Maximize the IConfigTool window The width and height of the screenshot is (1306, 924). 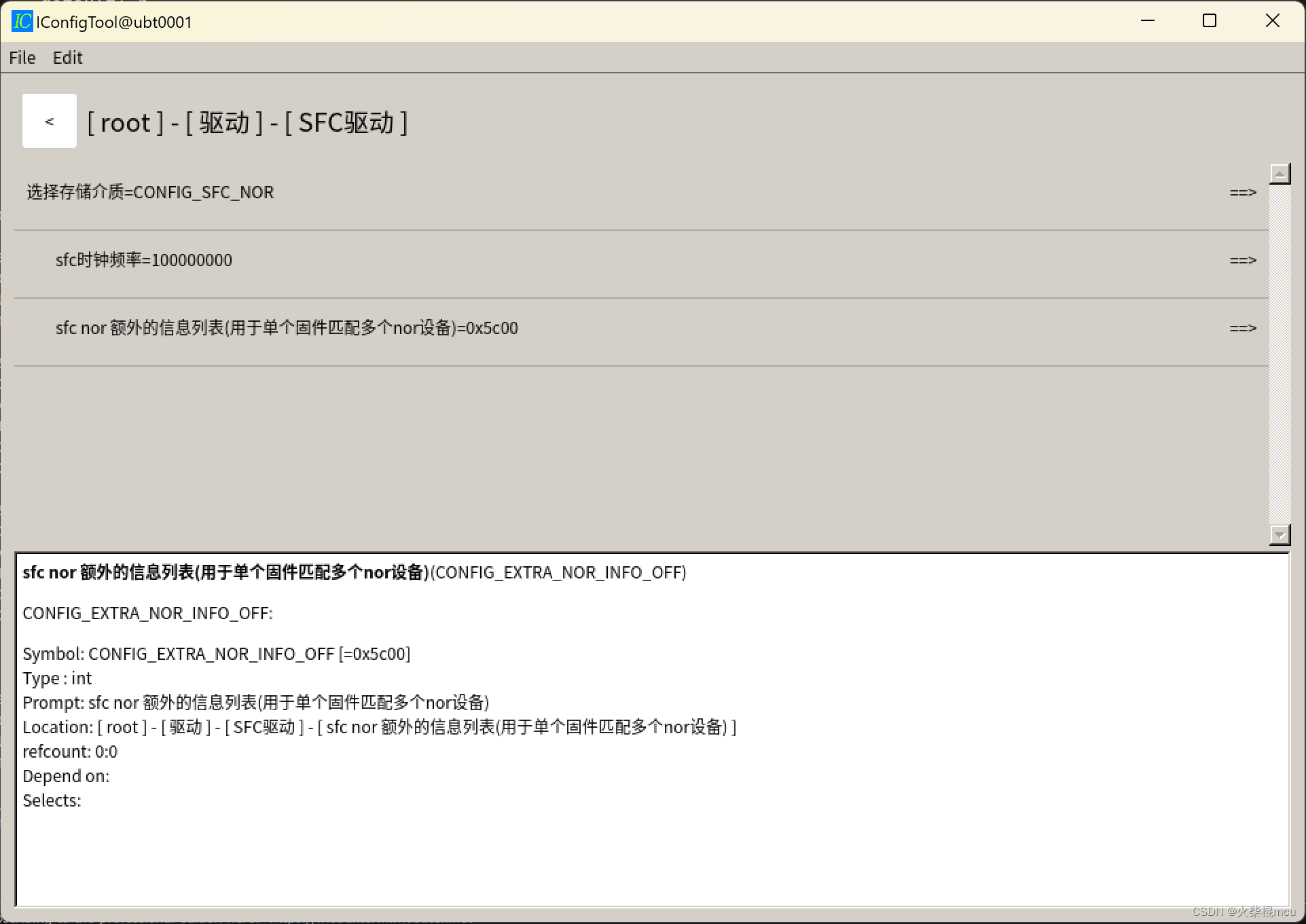(1209, 21)
